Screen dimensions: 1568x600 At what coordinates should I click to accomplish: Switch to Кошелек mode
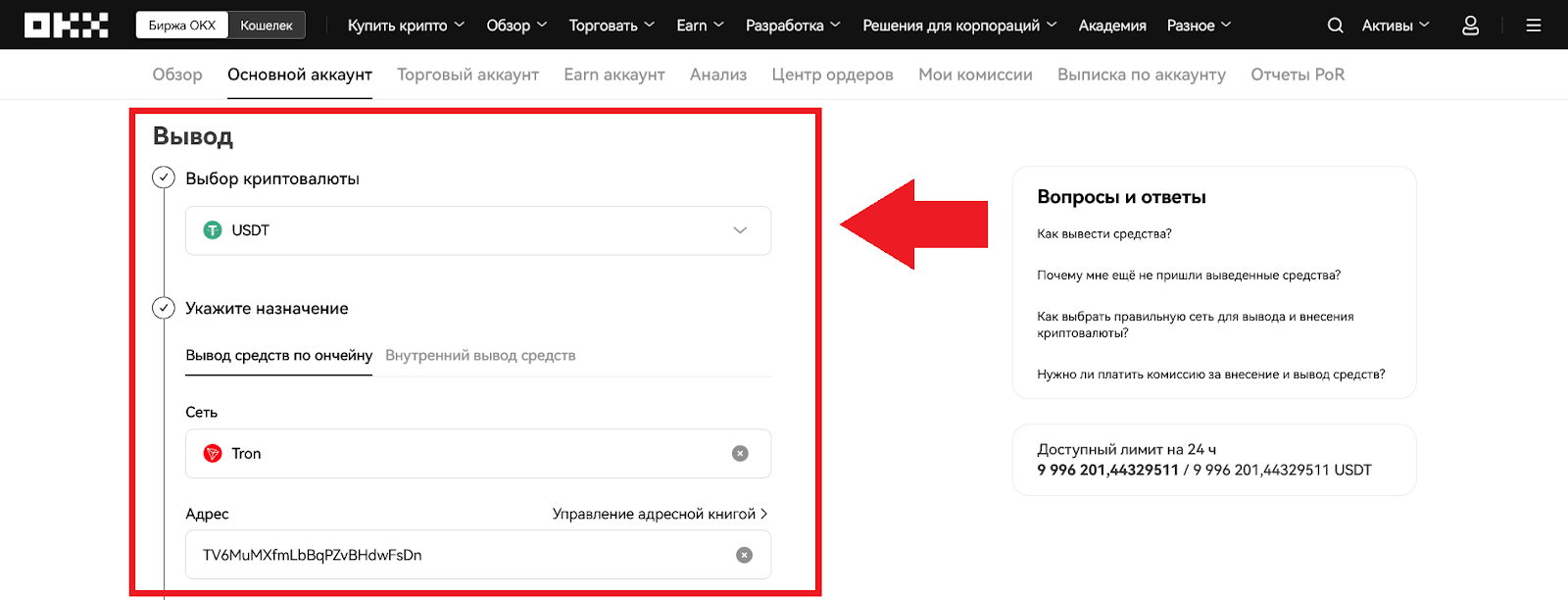coord(267,25)
